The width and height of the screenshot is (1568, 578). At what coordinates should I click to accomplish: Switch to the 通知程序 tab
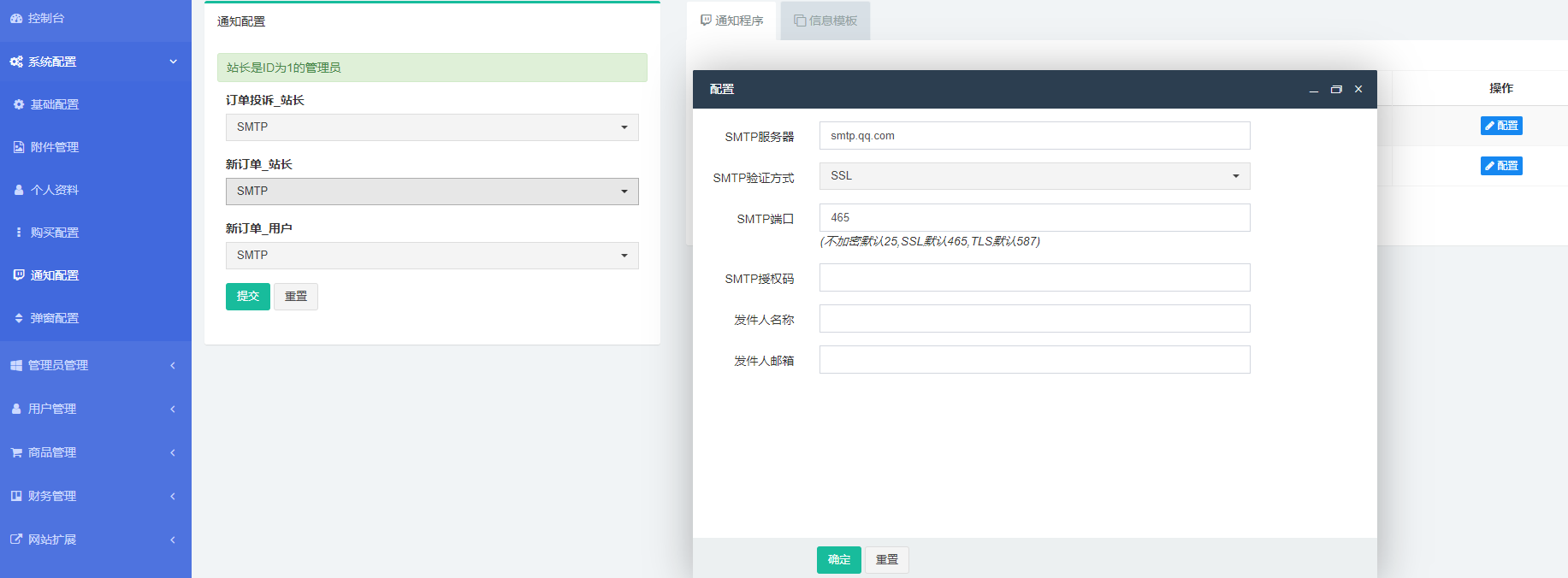point(731,21)
